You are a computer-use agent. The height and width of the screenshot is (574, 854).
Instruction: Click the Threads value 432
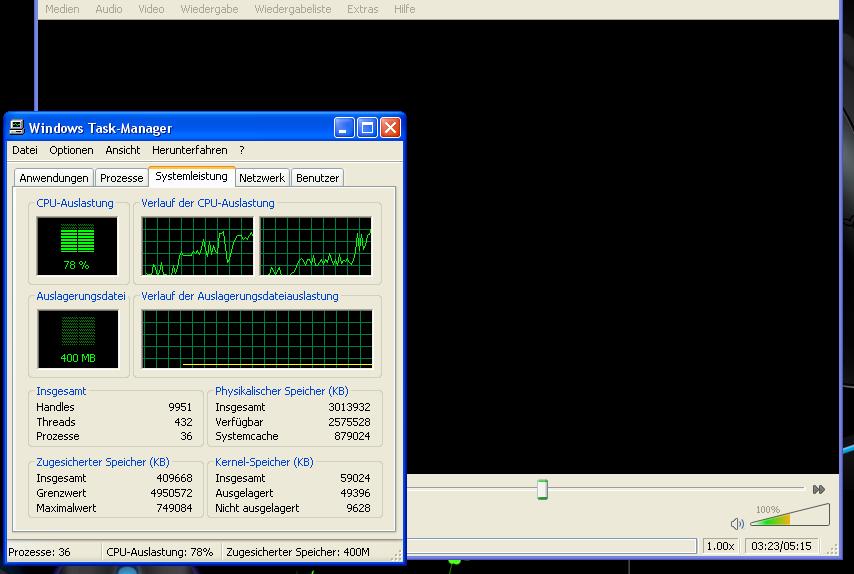184,422
